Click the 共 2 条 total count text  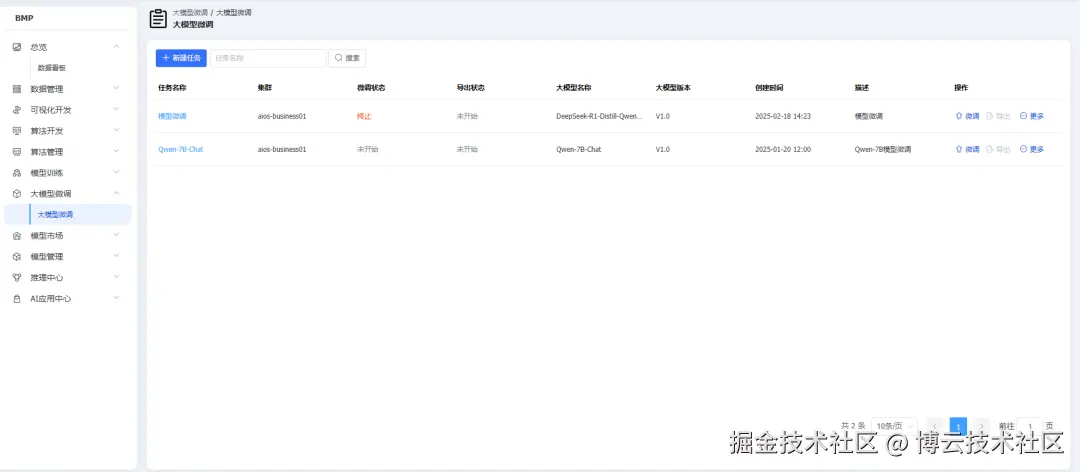(853, 426)
